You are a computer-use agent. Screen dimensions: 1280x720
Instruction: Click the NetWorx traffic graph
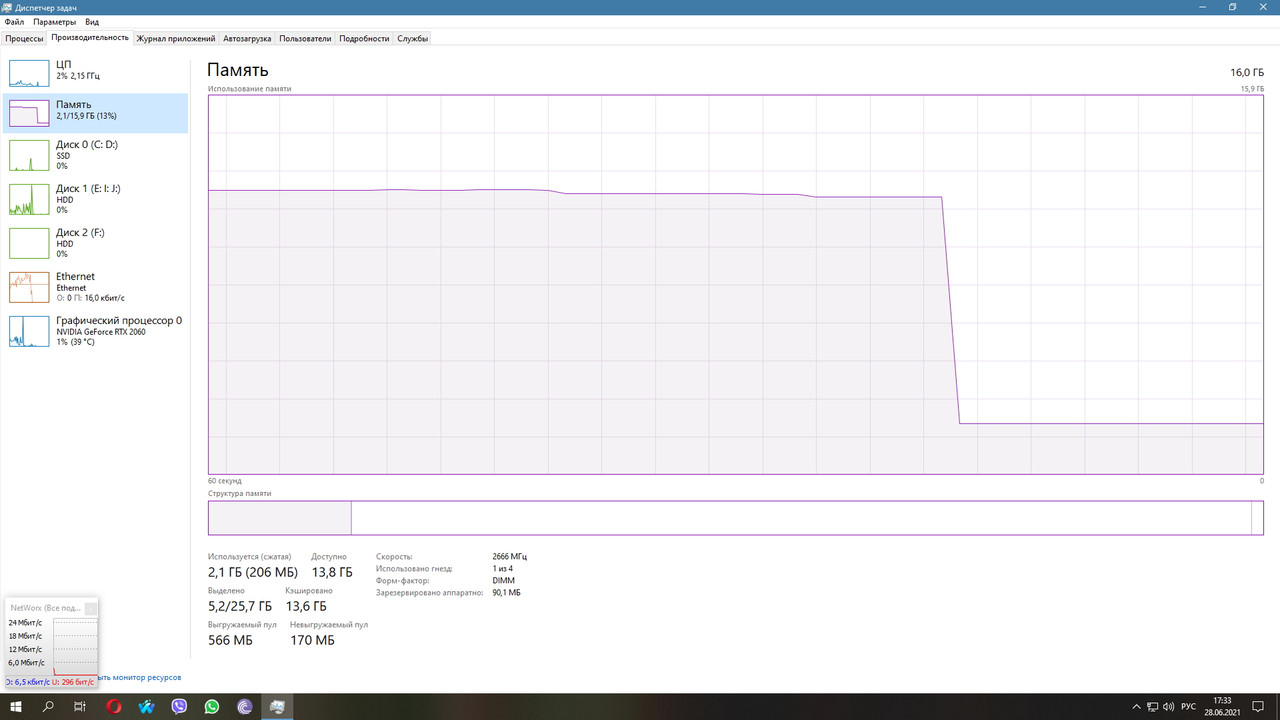click(x=76, y=645)
